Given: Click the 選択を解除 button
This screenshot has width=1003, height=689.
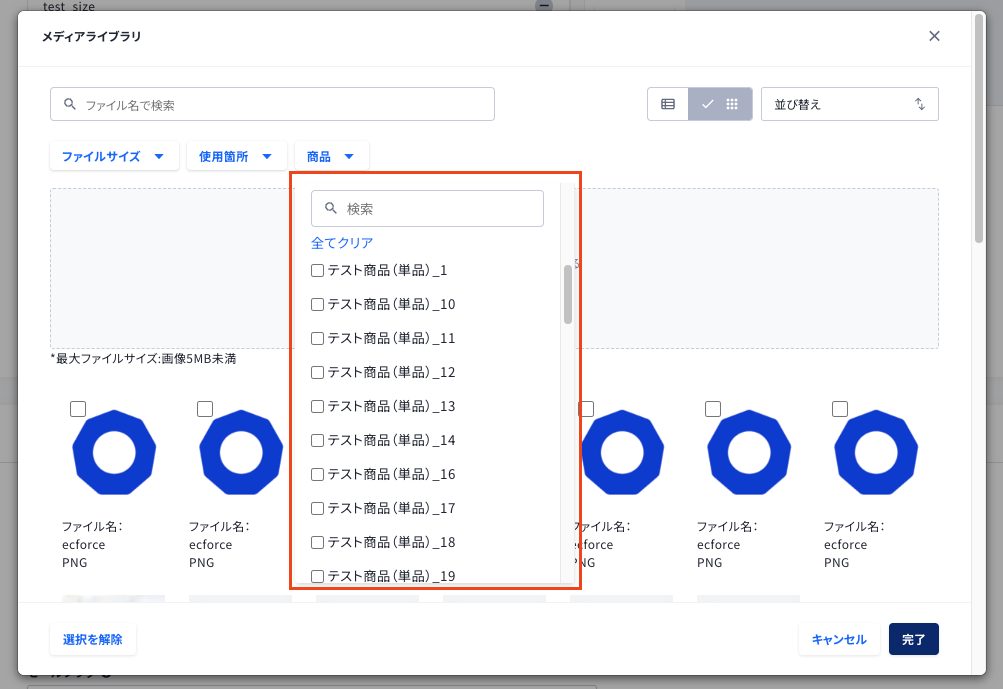Looking at the screenshot, I should 93,639.
